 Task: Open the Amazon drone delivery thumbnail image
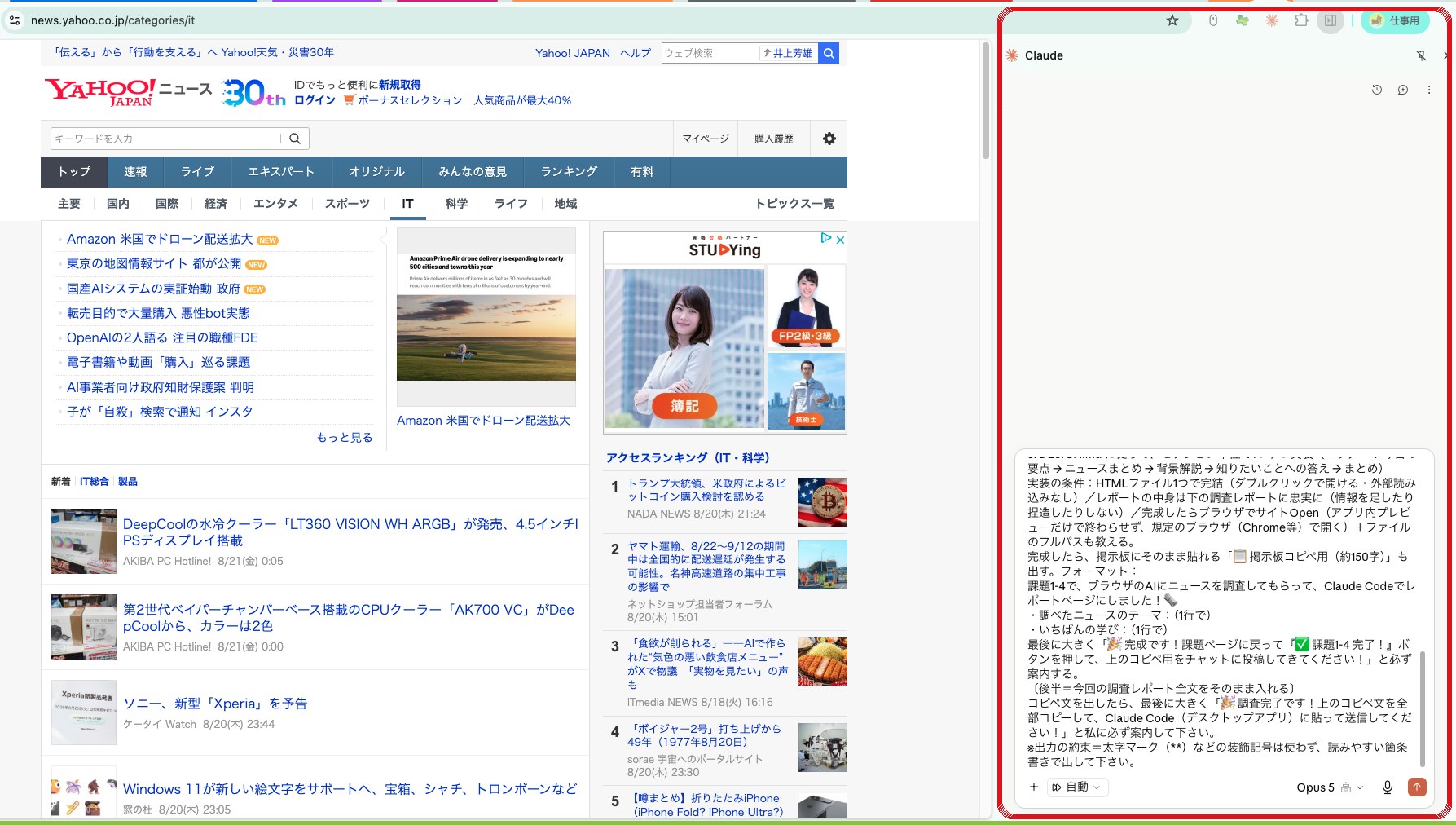tap(486, 317)
